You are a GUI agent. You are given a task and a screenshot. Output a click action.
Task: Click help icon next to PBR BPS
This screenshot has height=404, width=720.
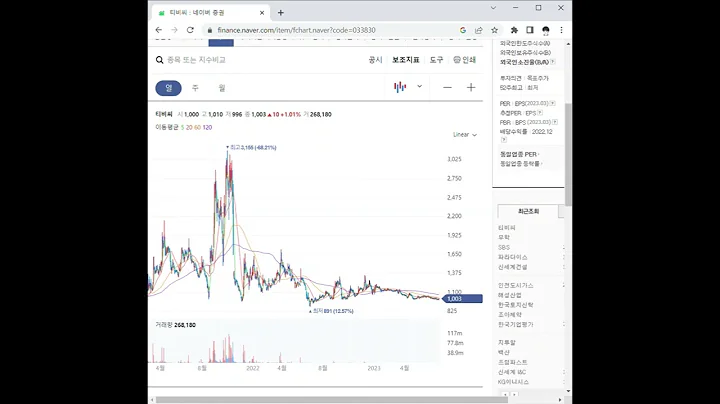[x=555, y=122]
